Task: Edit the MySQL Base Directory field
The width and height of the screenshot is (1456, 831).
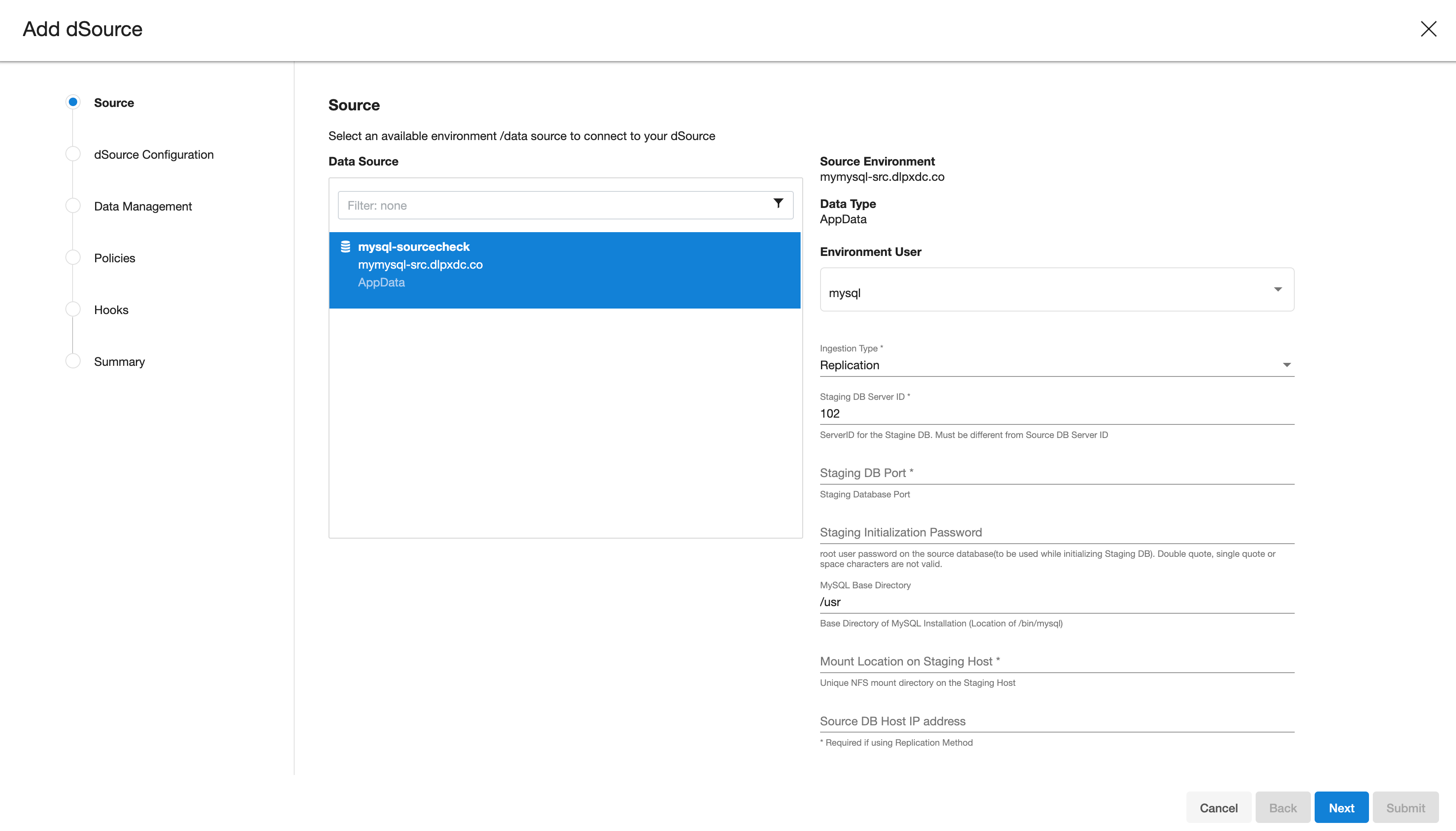Action: click(x=1057, y=602)
